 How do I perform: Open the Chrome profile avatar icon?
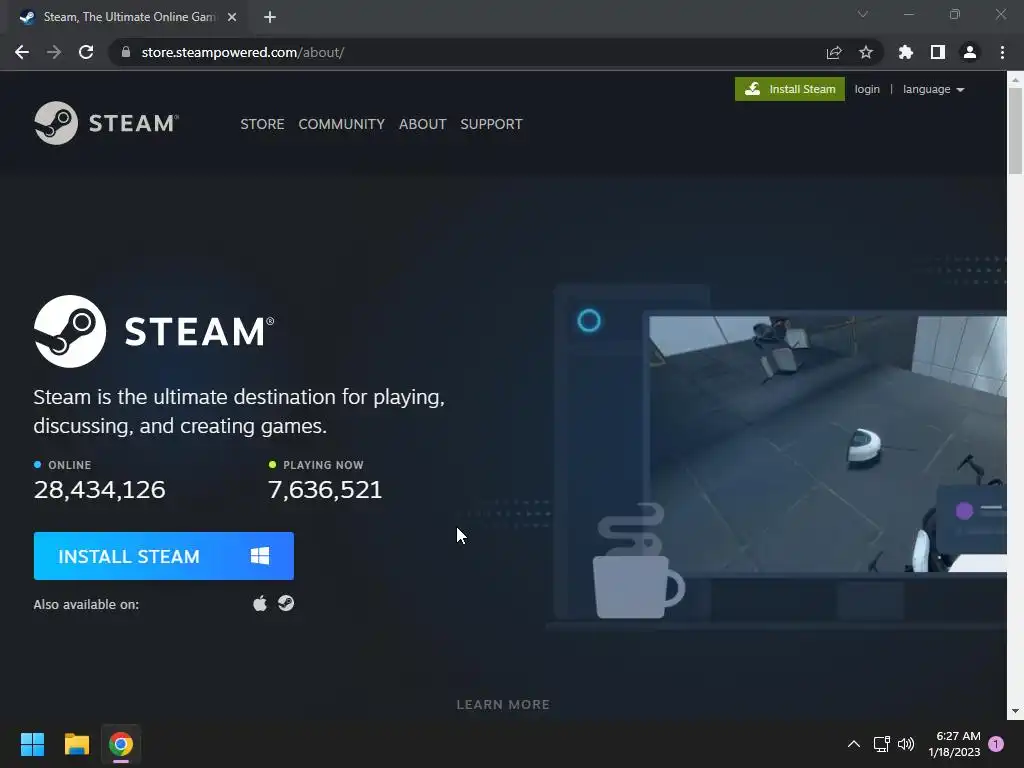click(970, 52)
